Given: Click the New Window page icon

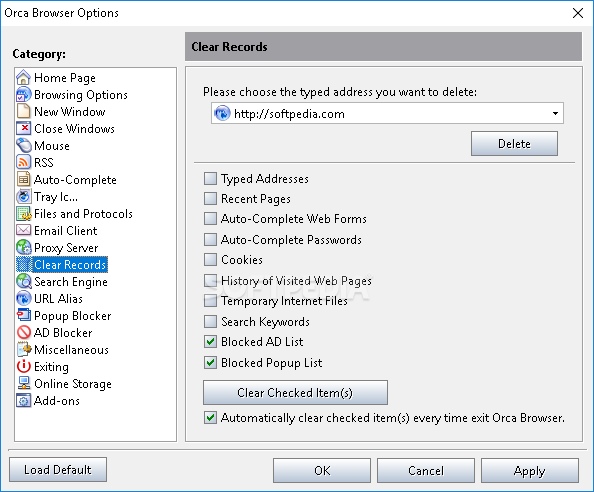Looking at the screenshot, I should click(x=23, y=111).
